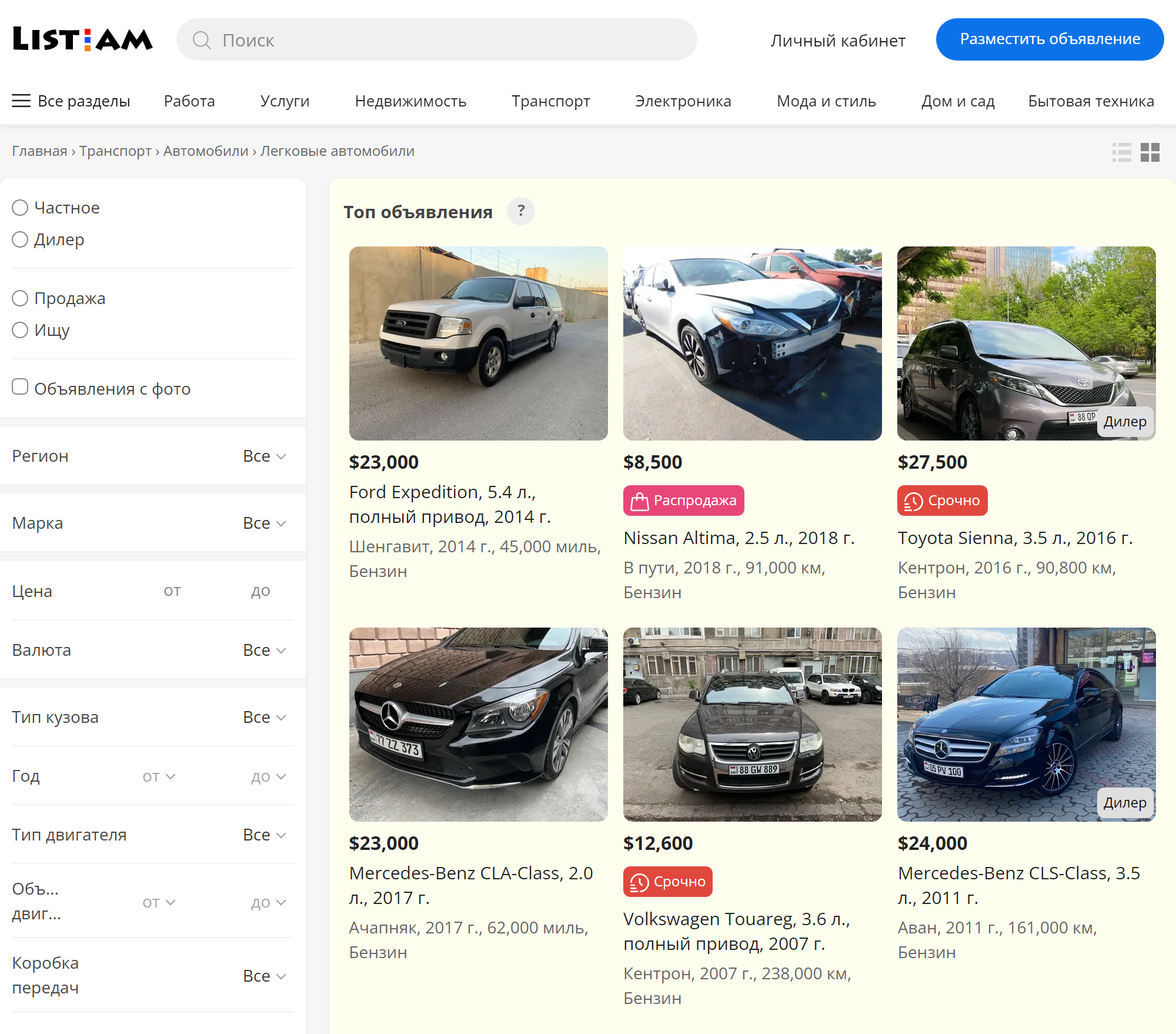This screenshot has width=1176, height=1034.
Task: Go to Легковые автомобили breadcrumb
Action: 338,151
